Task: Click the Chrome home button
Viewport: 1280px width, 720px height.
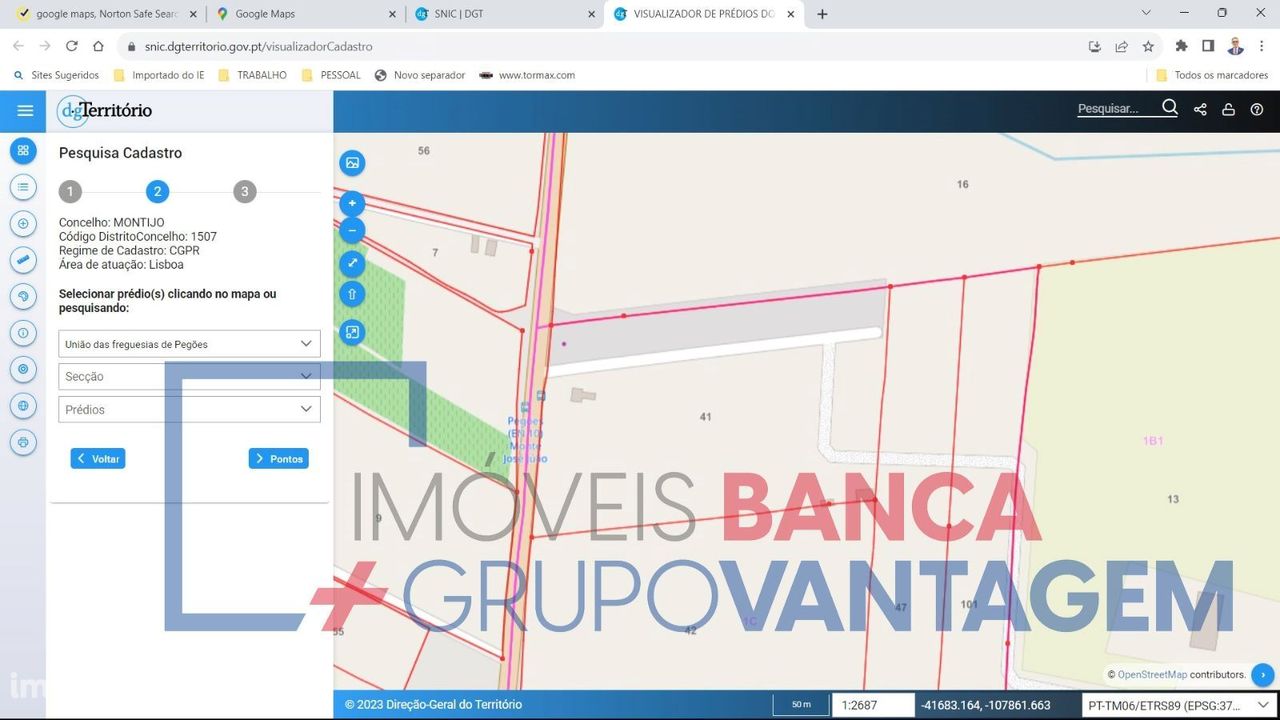Action: tap(98, 46)
